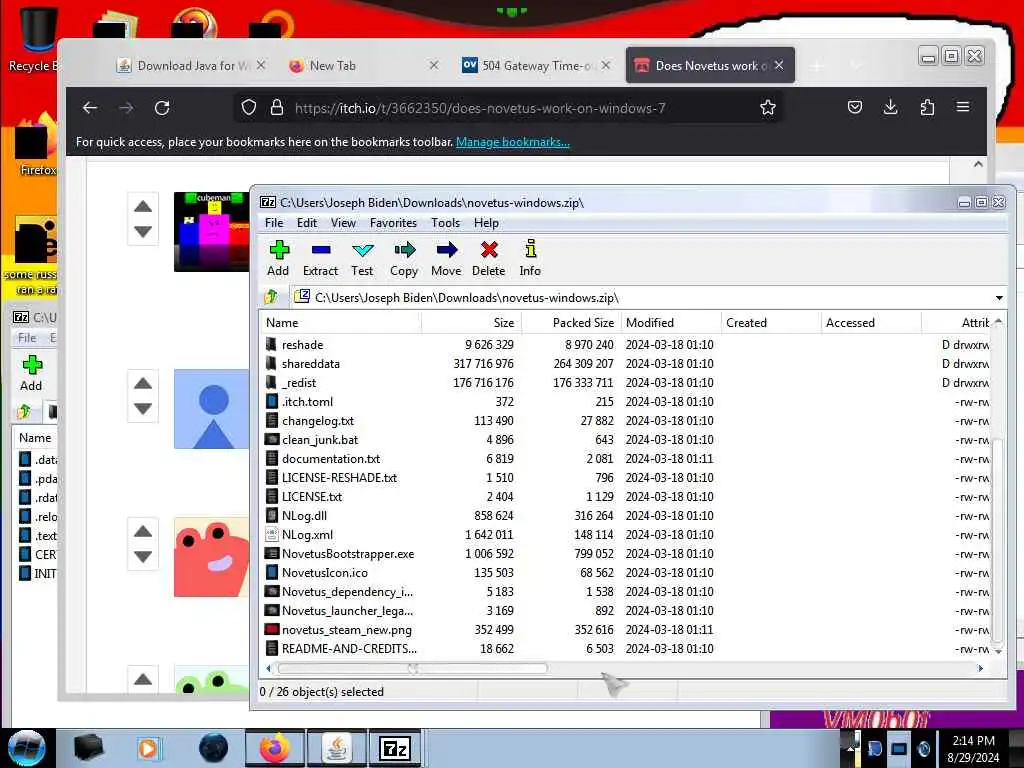1024x768 pixels.
Task: Open the Favorites menu
Action: [x=393, y=223]
